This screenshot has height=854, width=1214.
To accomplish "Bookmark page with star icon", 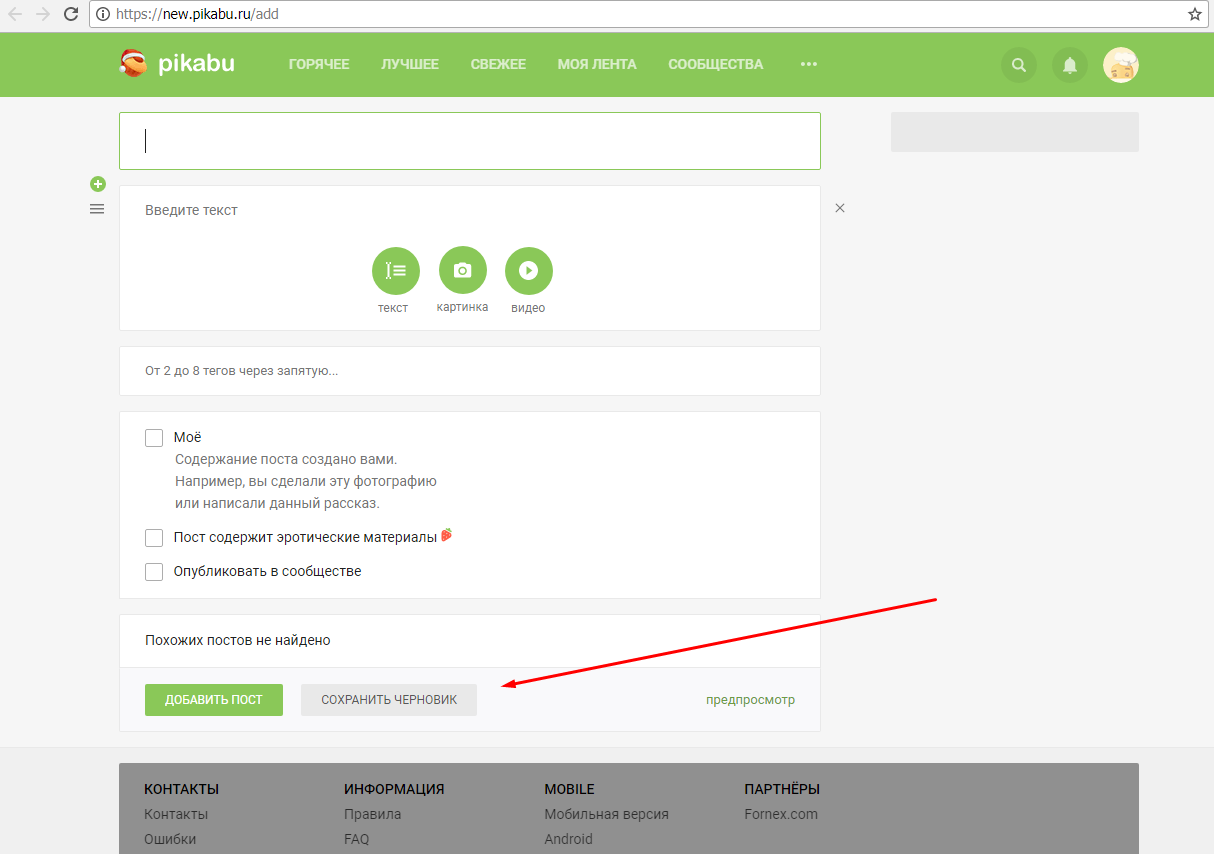I will click(1194, 14).
